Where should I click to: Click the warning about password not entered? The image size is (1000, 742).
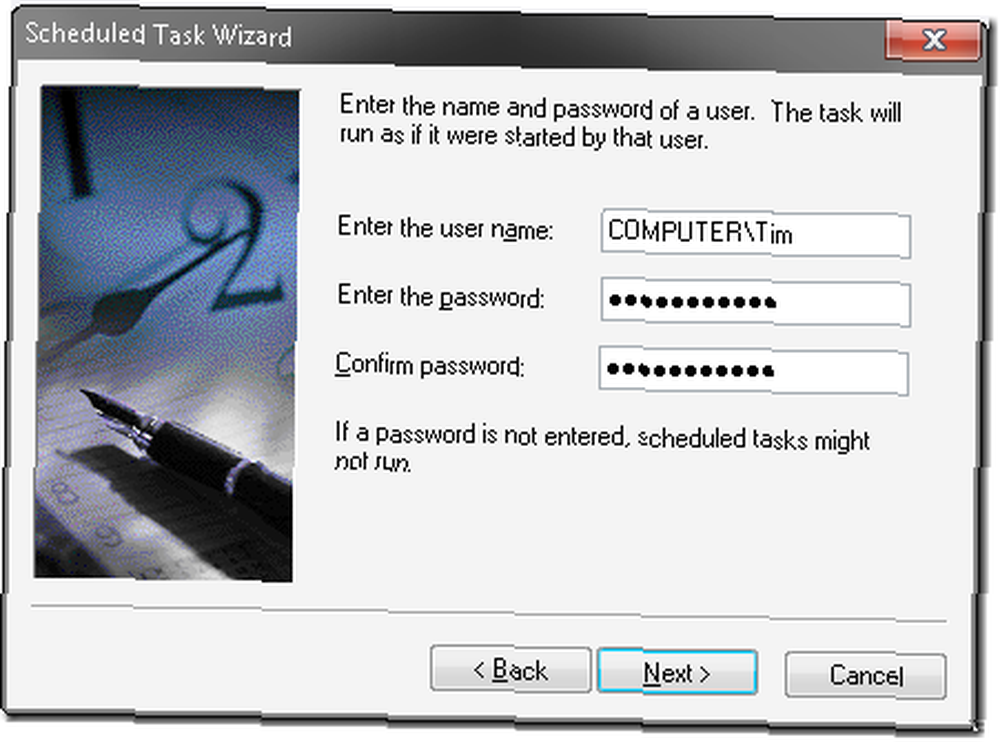pos(602,448)
